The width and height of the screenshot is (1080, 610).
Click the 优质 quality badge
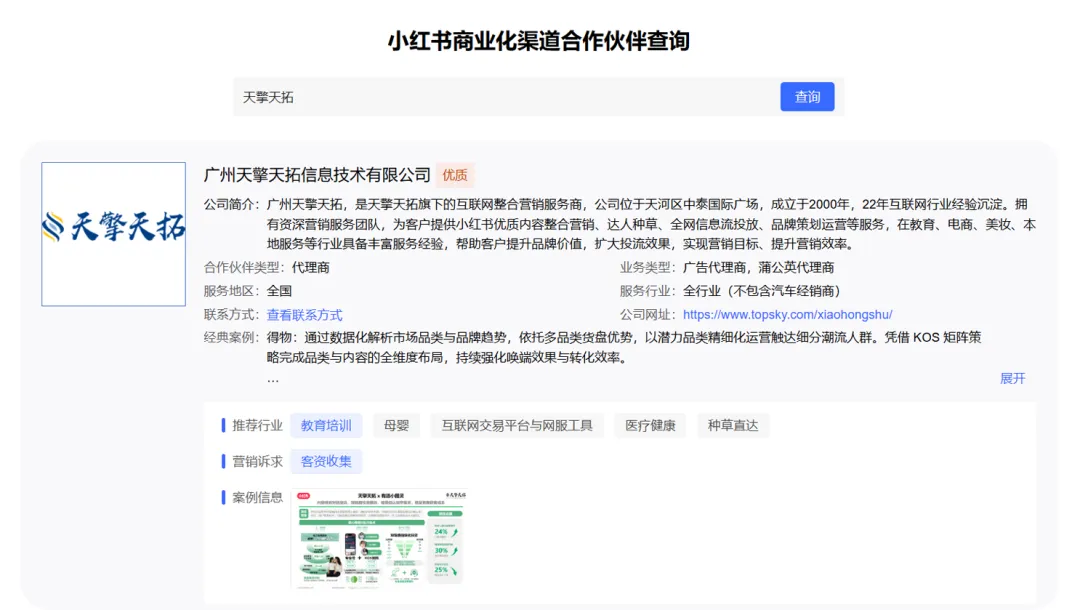coord(455,175)
